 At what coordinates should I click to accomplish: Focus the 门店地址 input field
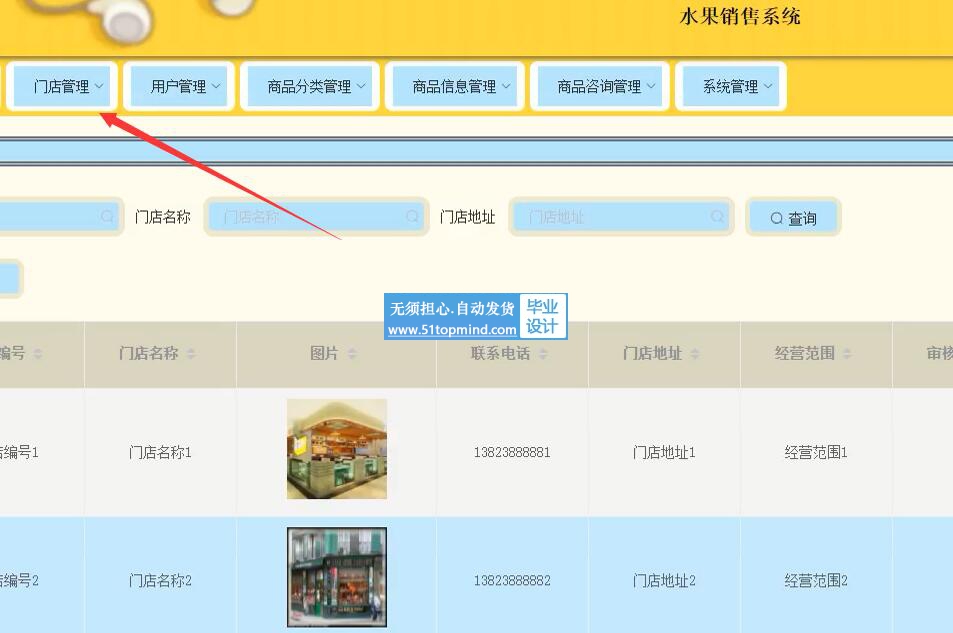click(621, 216)
